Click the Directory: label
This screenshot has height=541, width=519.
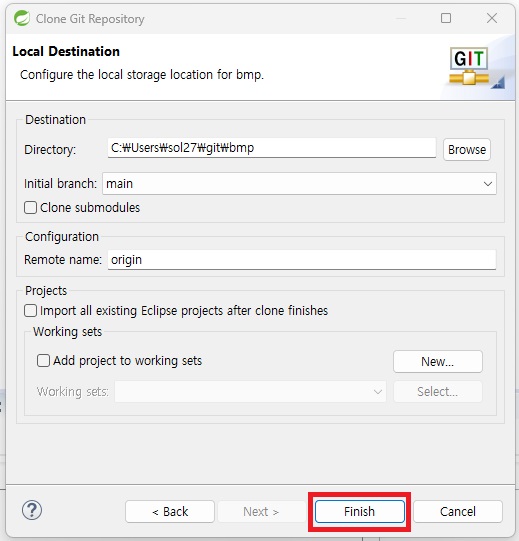pyautogui.click(x=50, y=150)
